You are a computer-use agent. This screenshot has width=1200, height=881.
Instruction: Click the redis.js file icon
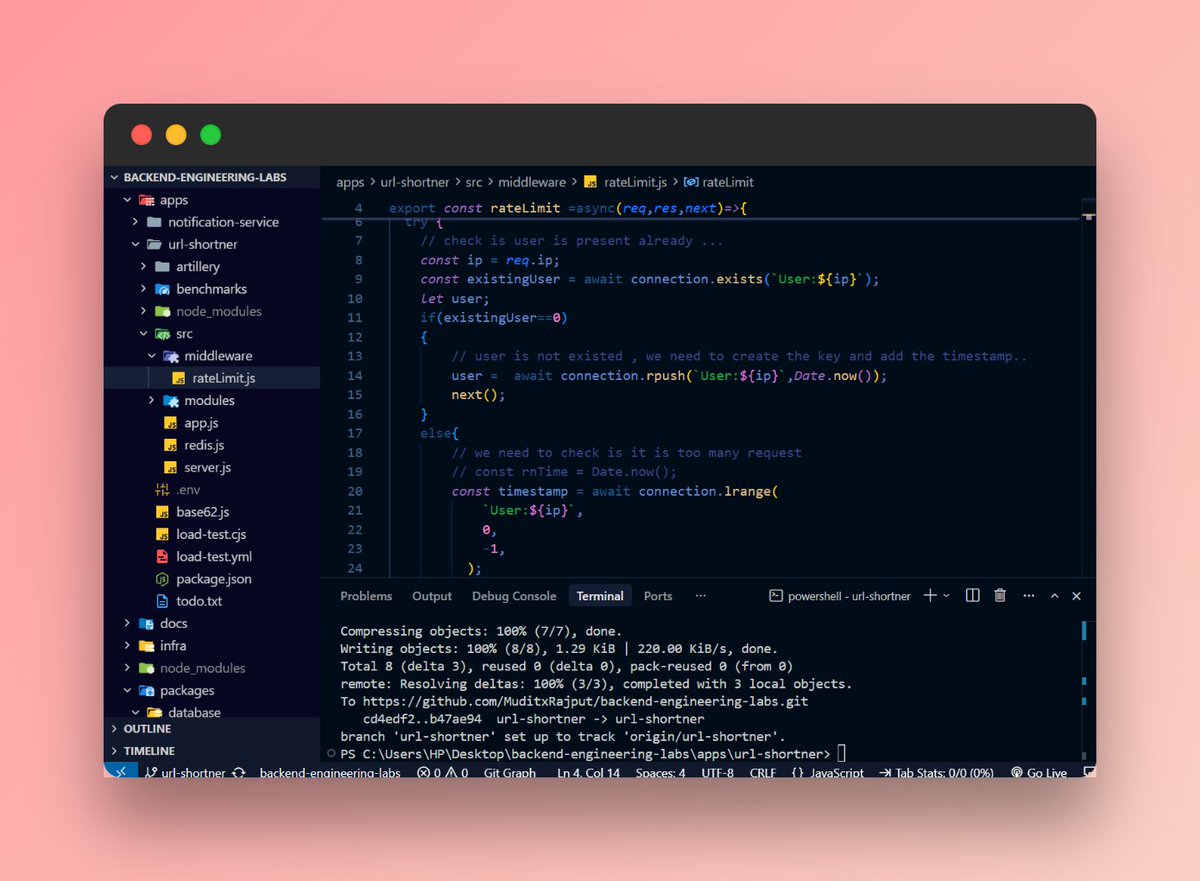[170, 445]
